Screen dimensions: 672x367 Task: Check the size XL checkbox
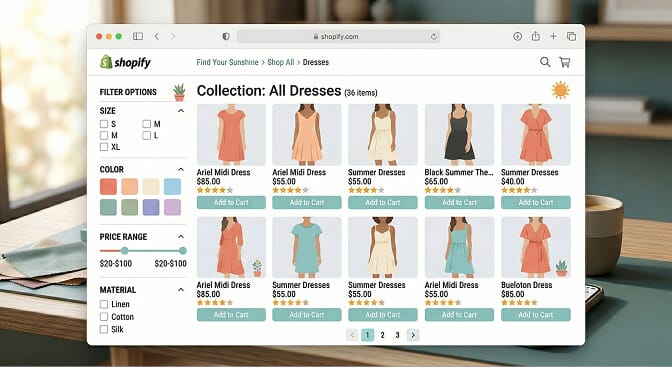tap(104, 147)
